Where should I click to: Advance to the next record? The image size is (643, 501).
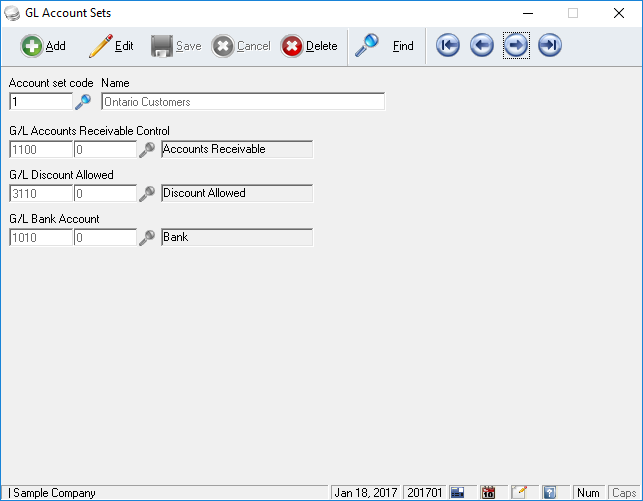[x=516, y=46]
